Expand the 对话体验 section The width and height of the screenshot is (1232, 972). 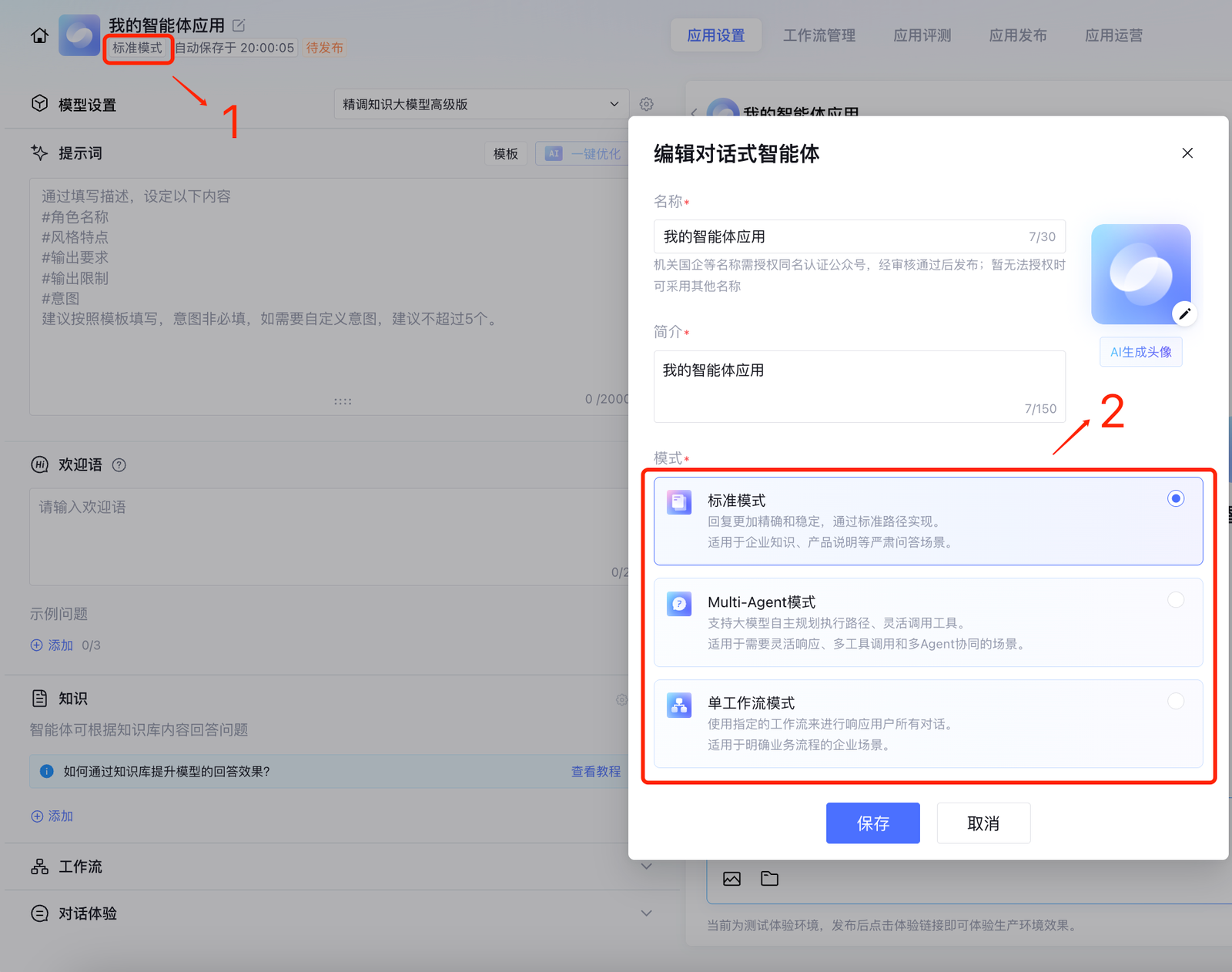point(646,913)
